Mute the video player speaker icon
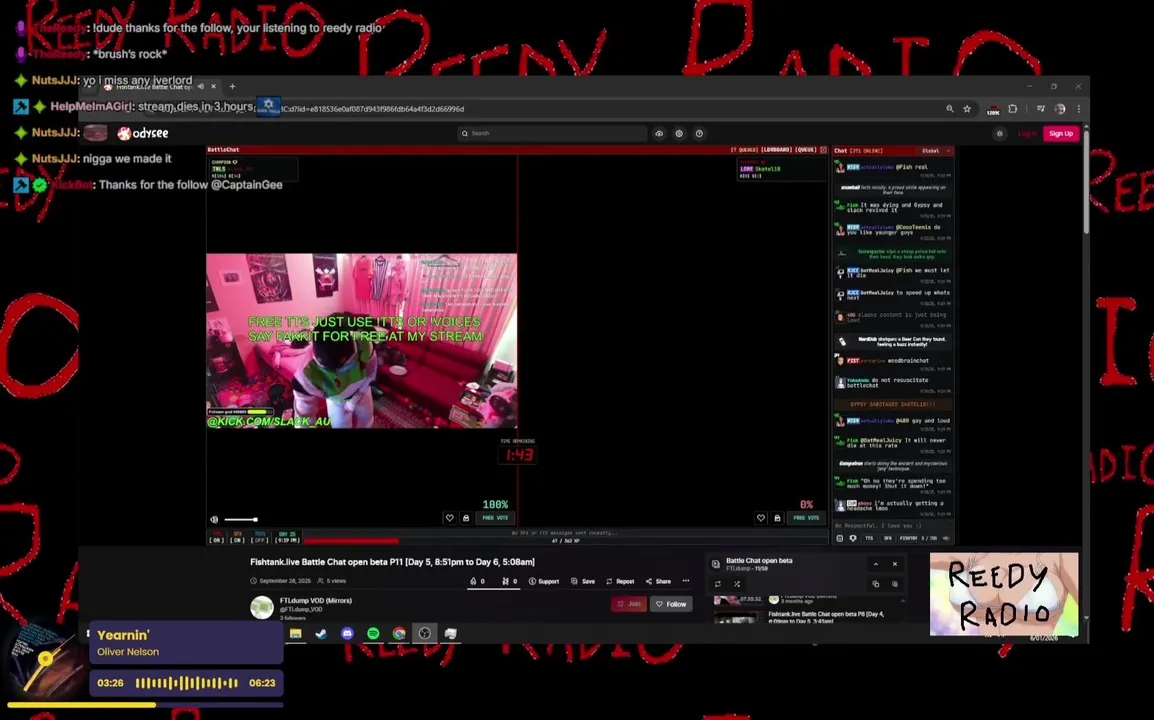 coord(214,520)
